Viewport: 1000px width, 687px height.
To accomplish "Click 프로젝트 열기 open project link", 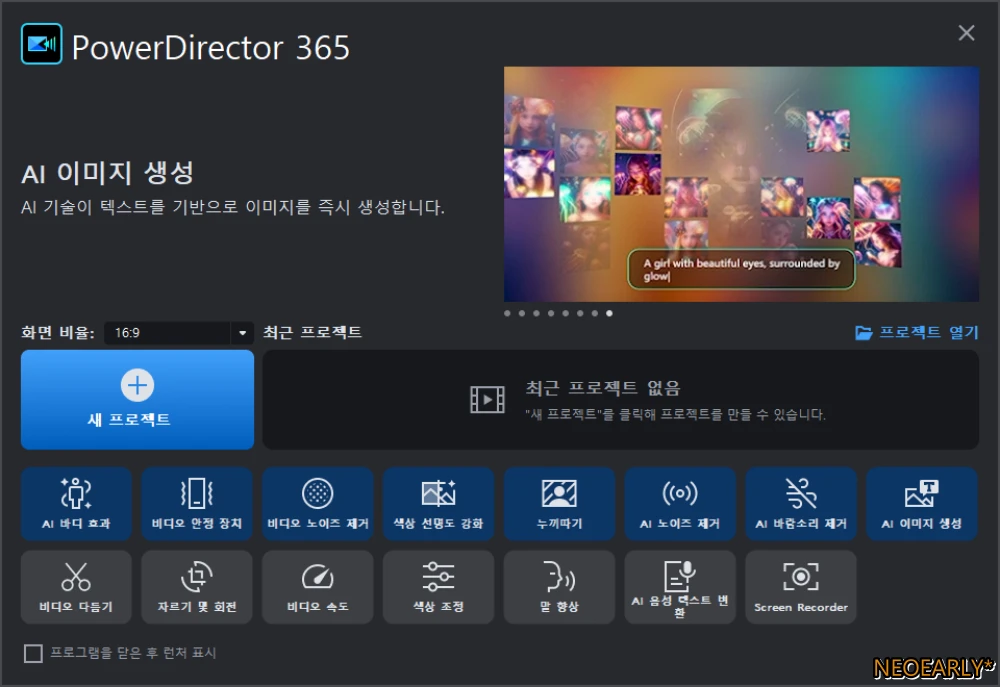I will [916, 332].
